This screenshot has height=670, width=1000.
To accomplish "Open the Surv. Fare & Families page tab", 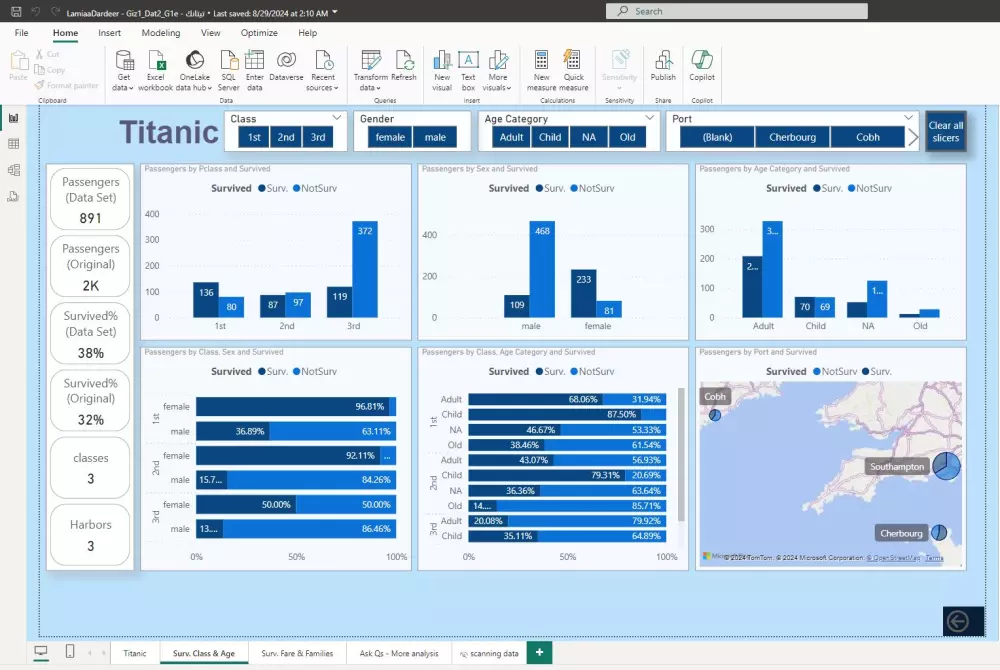I will click(x=297, y=653).
